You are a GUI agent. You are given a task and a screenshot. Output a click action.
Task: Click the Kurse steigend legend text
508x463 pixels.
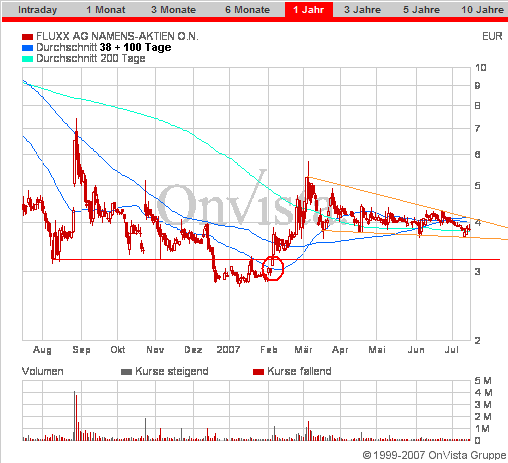pos(172,371)
